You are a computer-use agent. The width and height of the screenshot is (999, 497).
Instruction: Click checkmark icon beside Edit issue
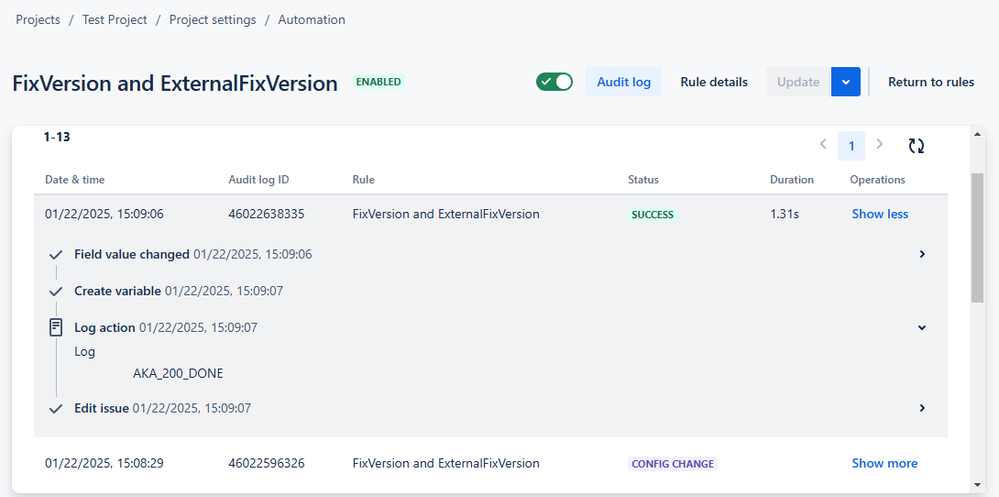tap(56, 408)
